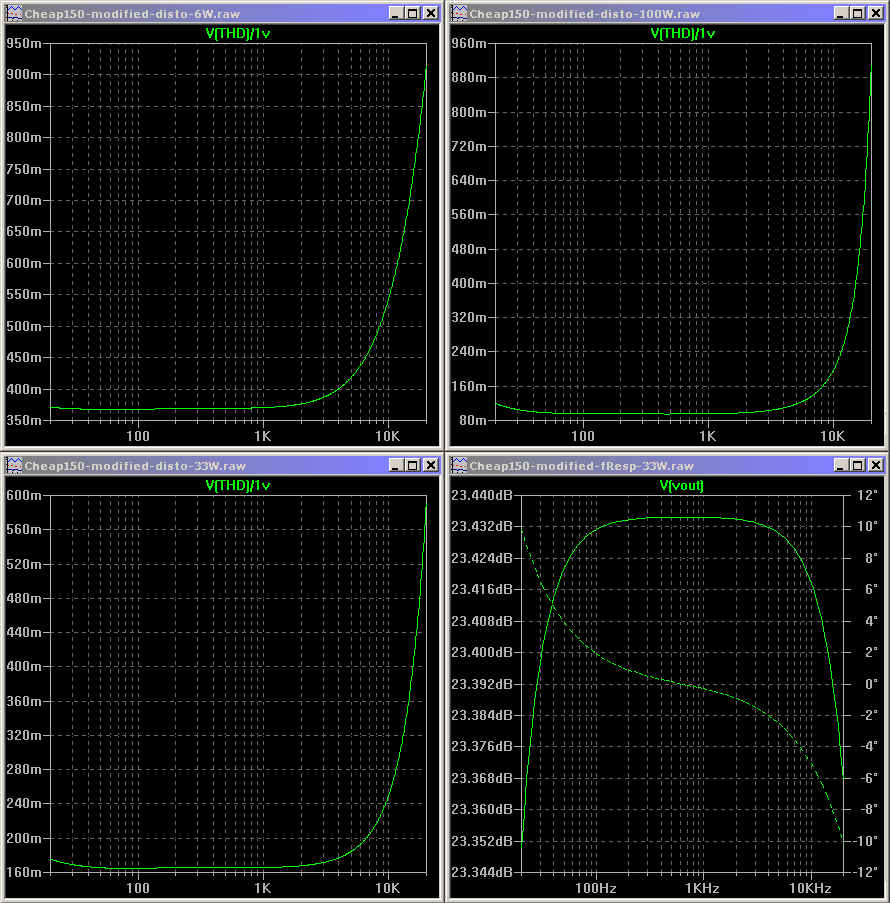
Task: Click the waveform icon in the 100W window title
Action: coord(459,13)
